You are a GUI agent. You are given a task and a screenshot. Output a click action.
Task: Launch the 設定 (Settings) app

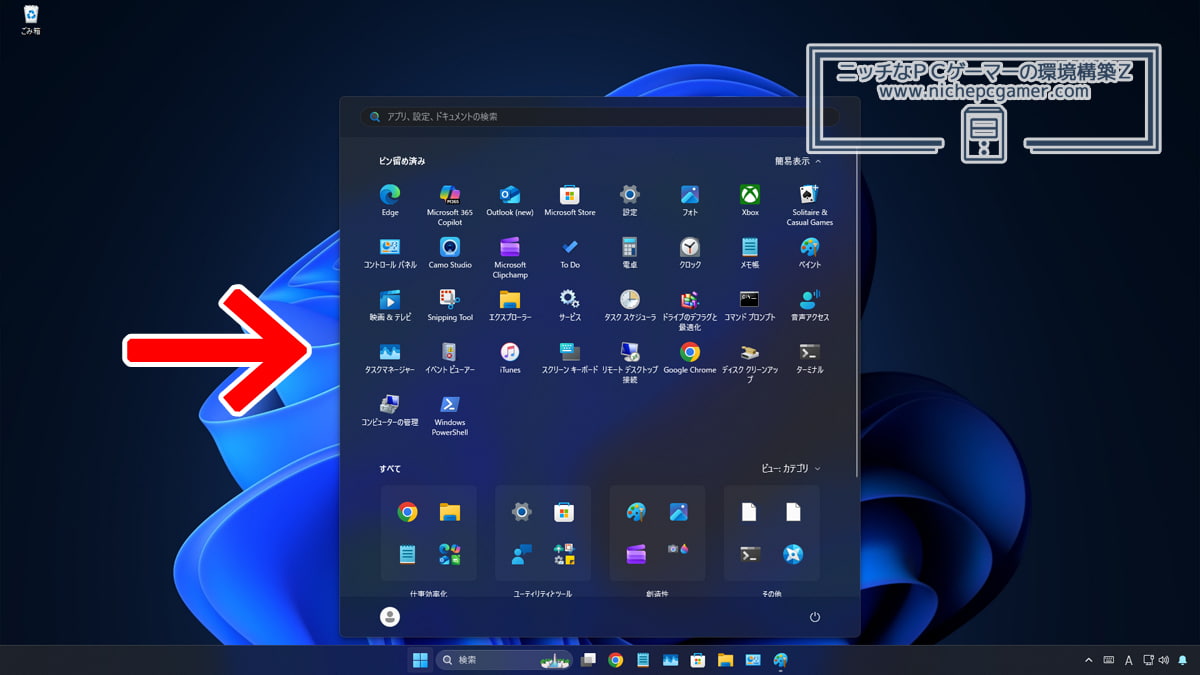coord(629,197)
